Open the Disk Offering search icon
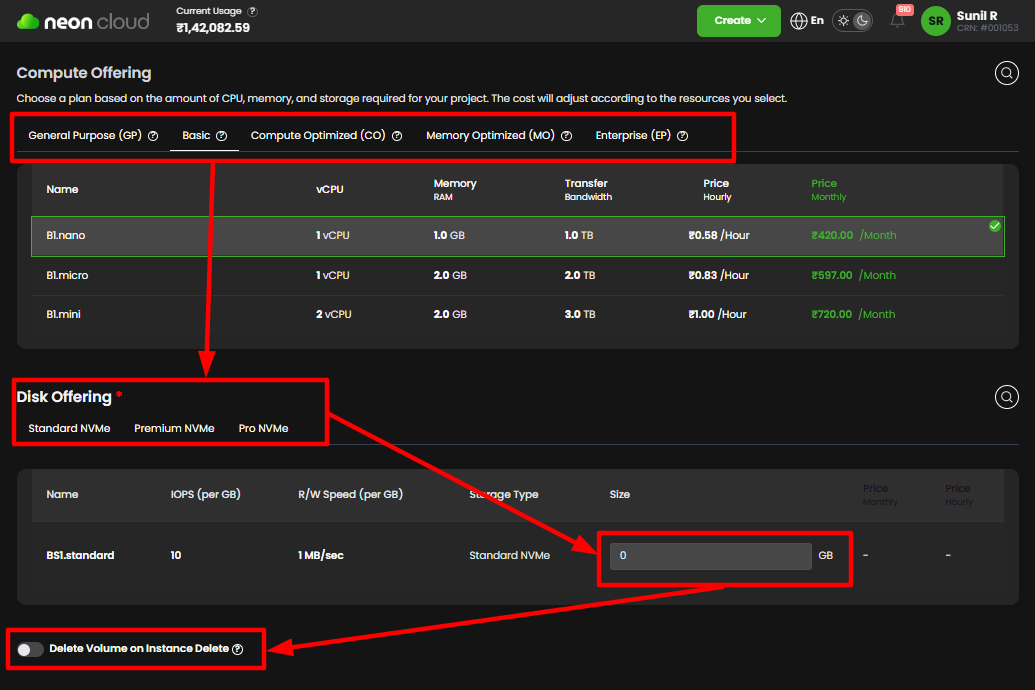The height and width of the screenshot is (690, 1035). coord(1006,397)
